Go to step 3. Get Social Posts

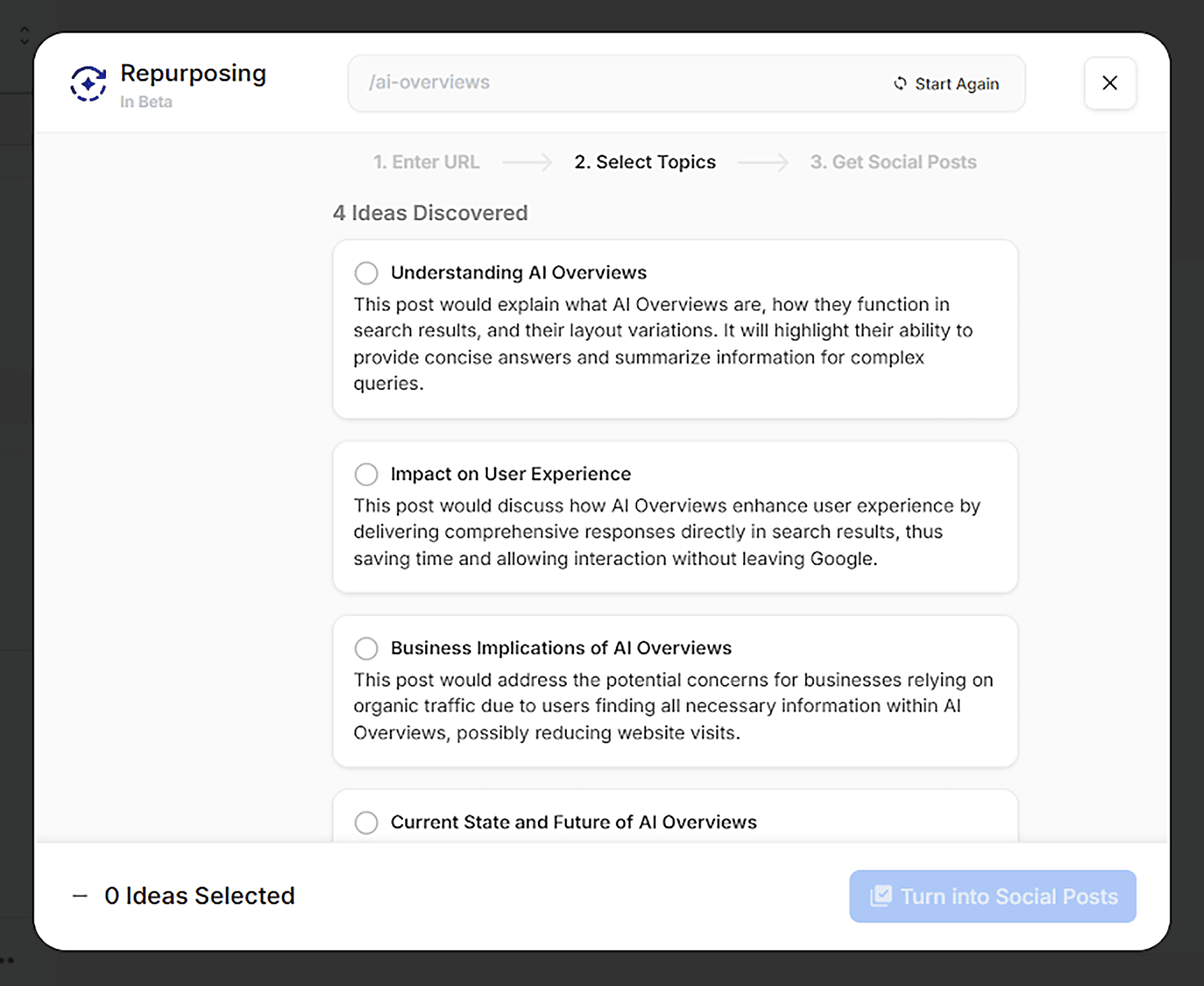pyautogui.click(x=894, y=162)
